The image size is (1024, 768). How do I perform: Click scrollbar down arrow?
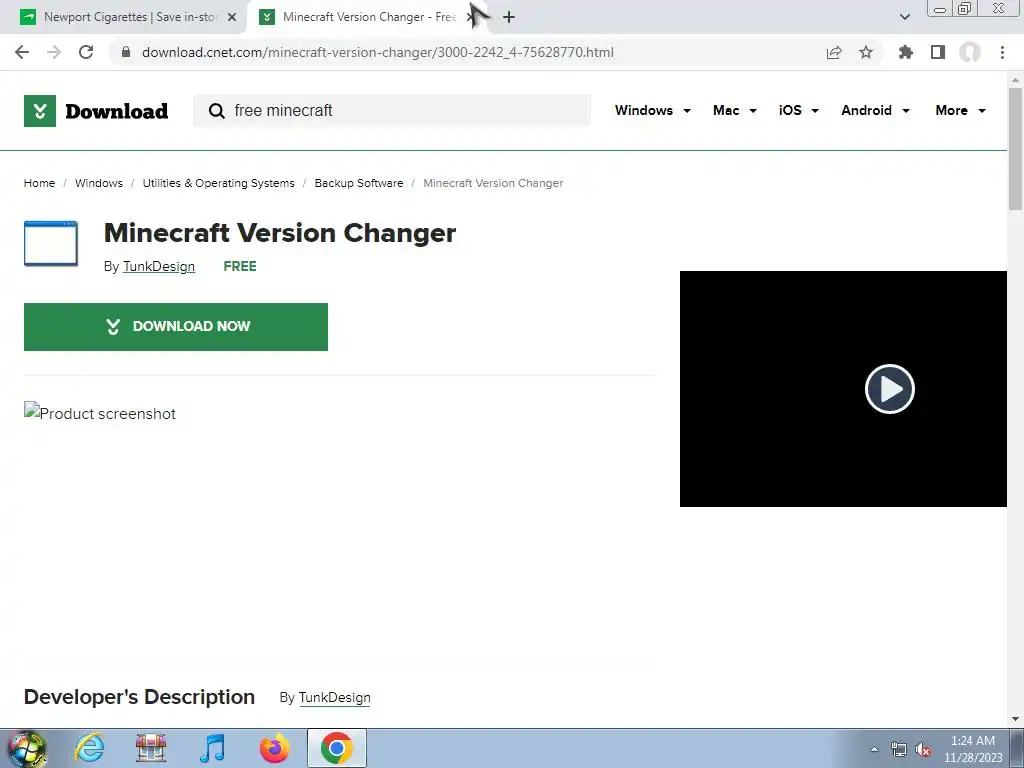pos(1015,719)
